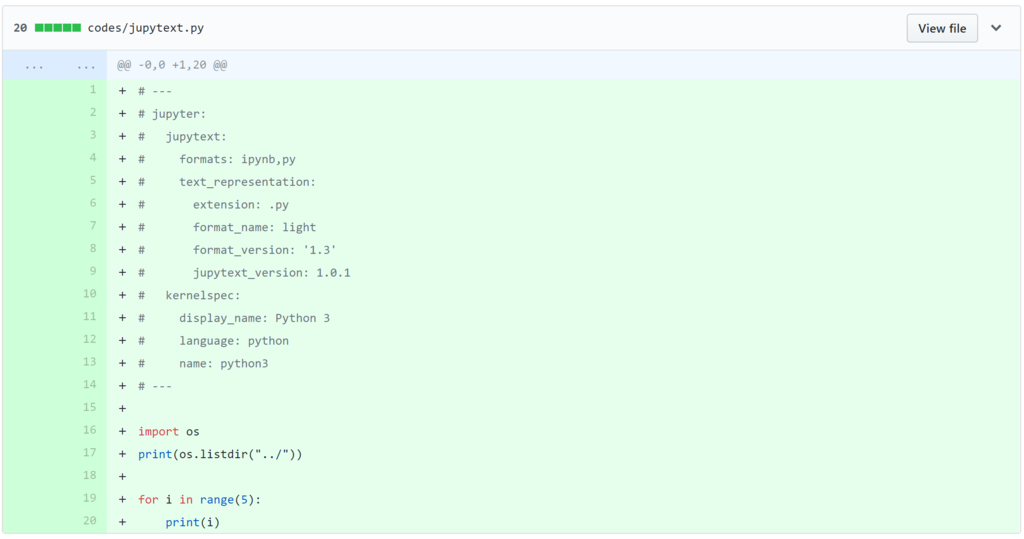Viewport: 1024px width, 539px height.
Task: Select line number 9
Action: pos(93,271)
